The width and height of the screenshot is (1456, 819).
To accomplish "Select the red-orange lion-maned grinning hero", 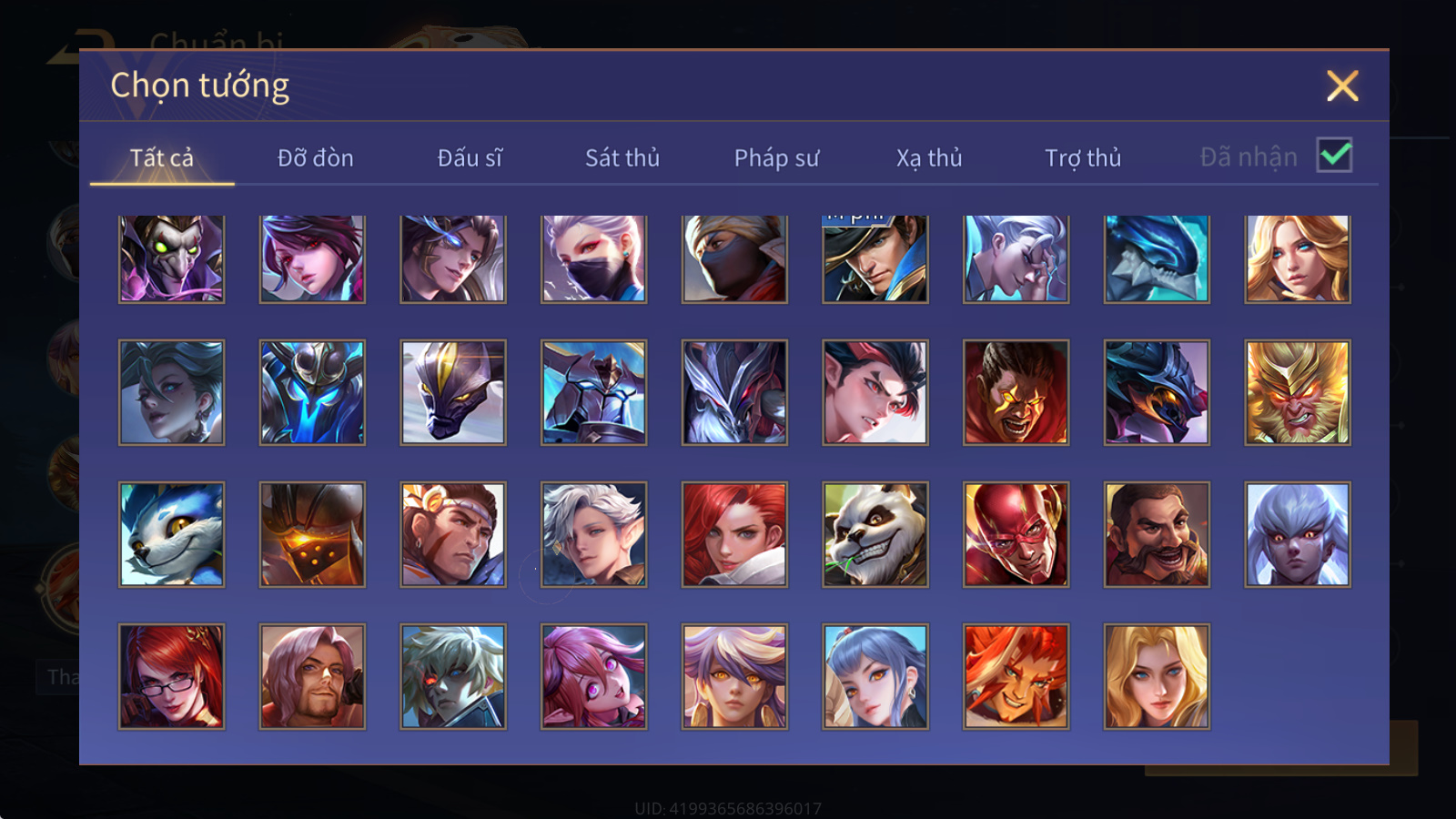I will (1016, 676).
